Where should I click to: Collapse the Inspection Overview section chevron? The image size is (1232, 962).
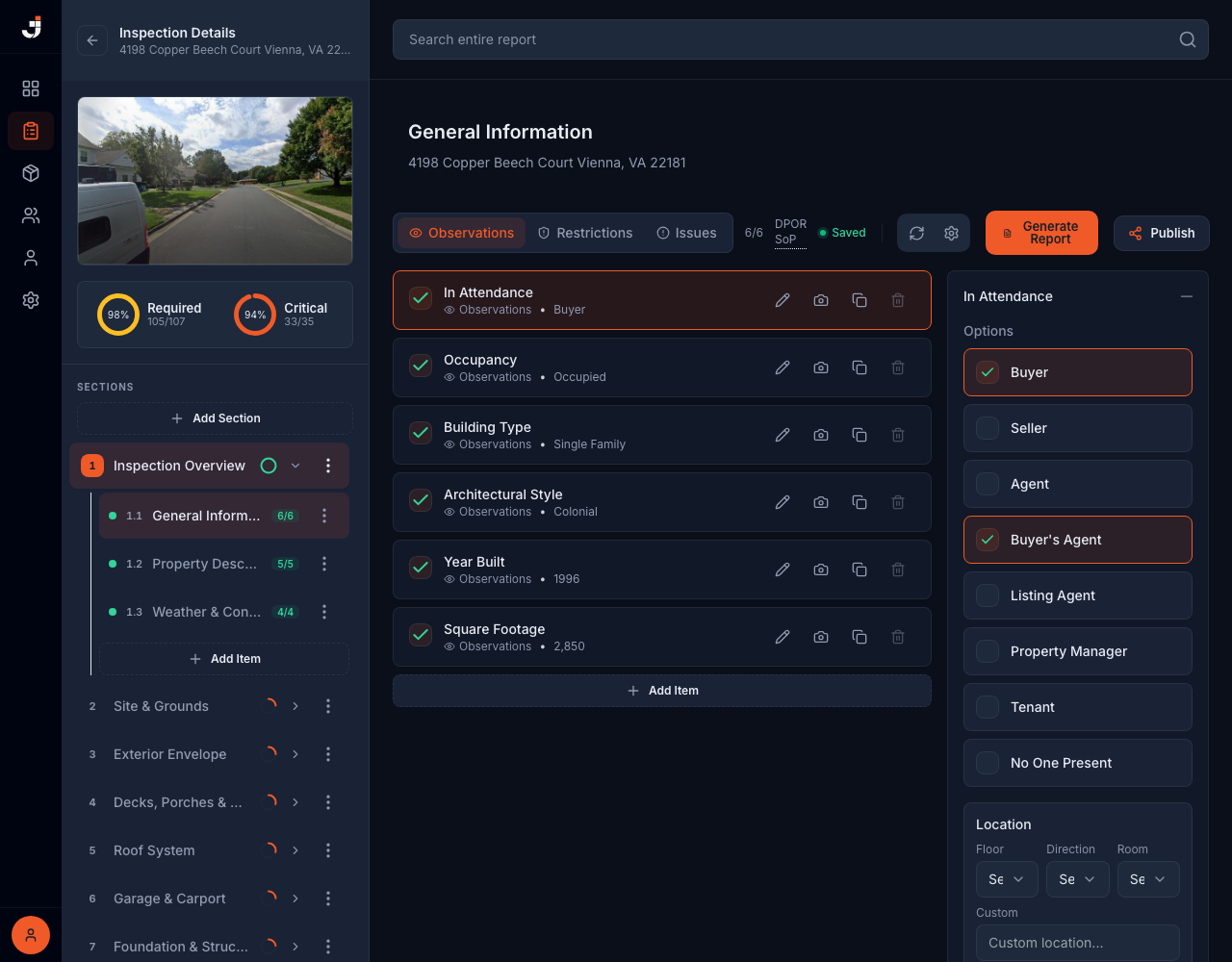(x=295, y=466)
